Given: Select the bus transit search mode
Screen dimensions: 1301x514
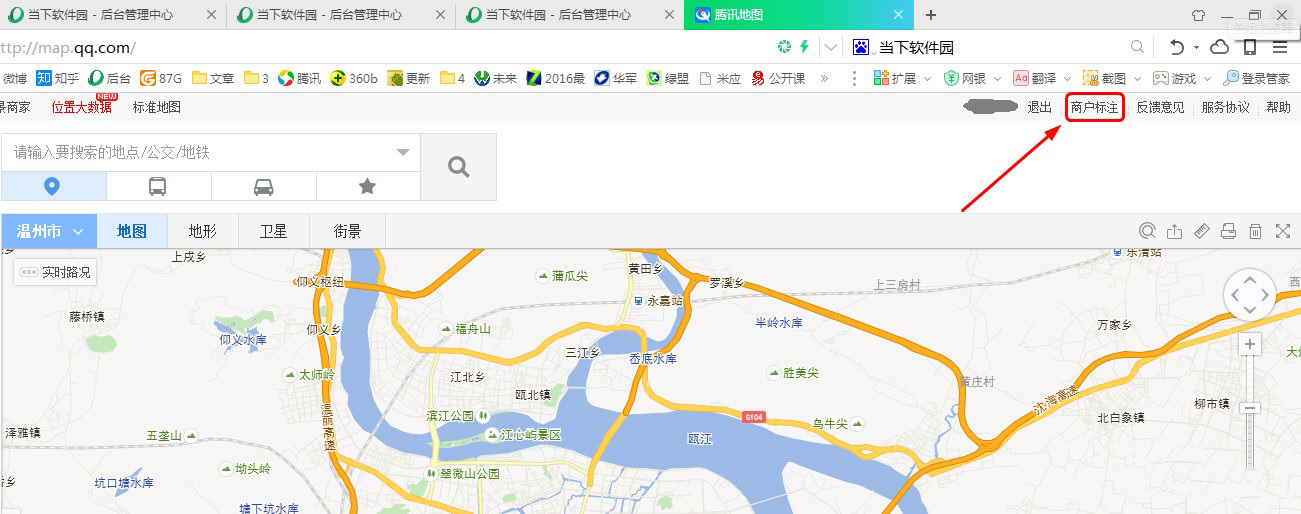Looking at the screenshot, I should [158, 186].
